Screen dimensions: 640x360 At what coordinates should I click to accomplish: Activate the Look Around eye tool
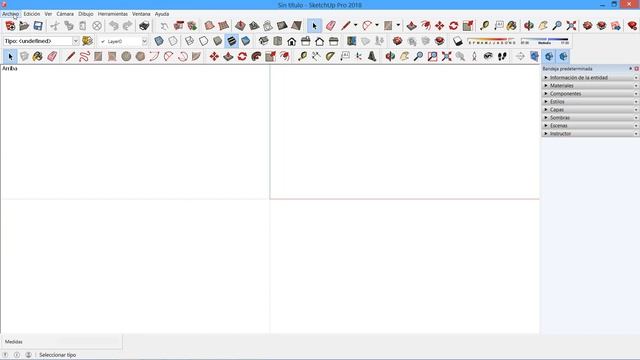click(488, 56)
